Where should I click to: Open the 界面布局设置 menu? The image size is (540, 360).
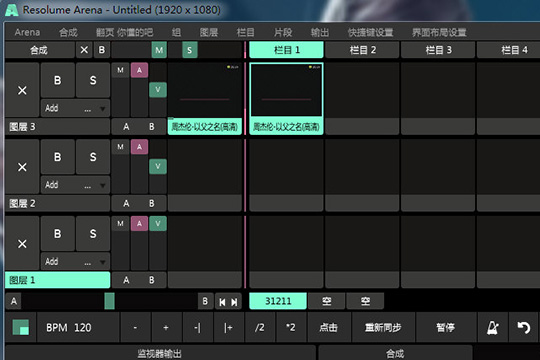[439, 32]
